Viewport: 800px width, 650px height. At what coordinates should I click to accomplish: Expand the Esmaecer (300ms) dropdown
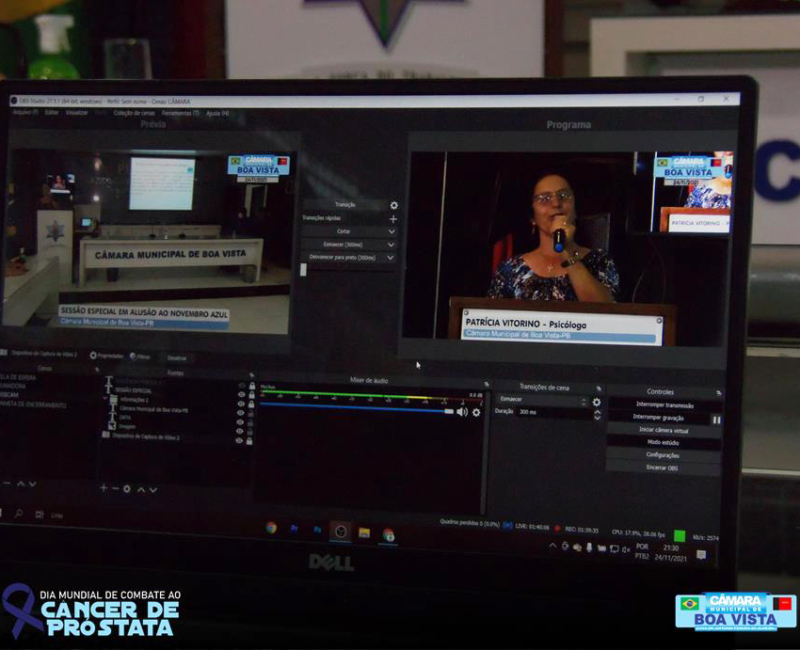391,244
